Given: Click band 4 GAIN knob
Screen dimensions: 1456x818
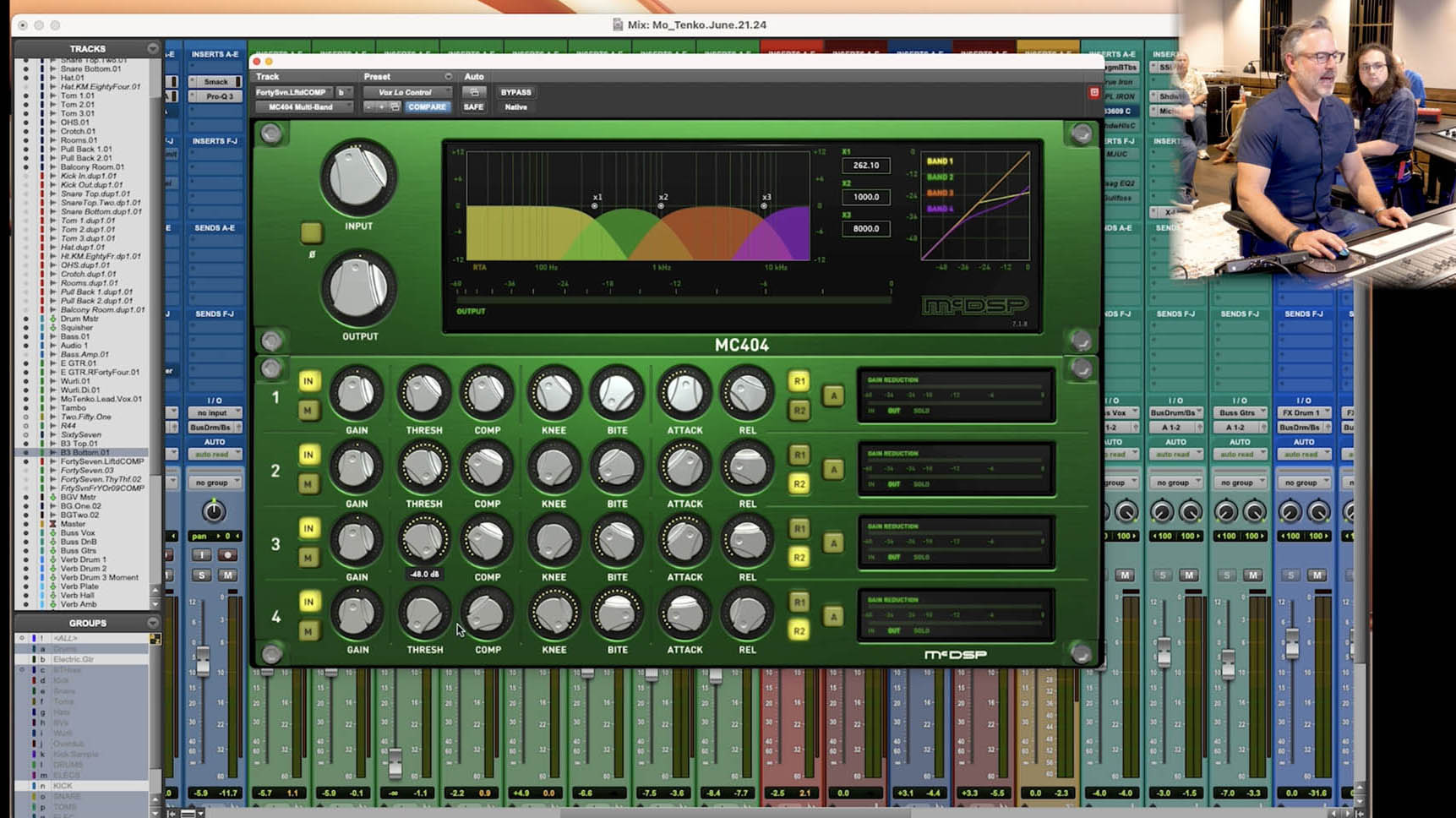Looking at the screenshot, I should [x=357, y=614].
